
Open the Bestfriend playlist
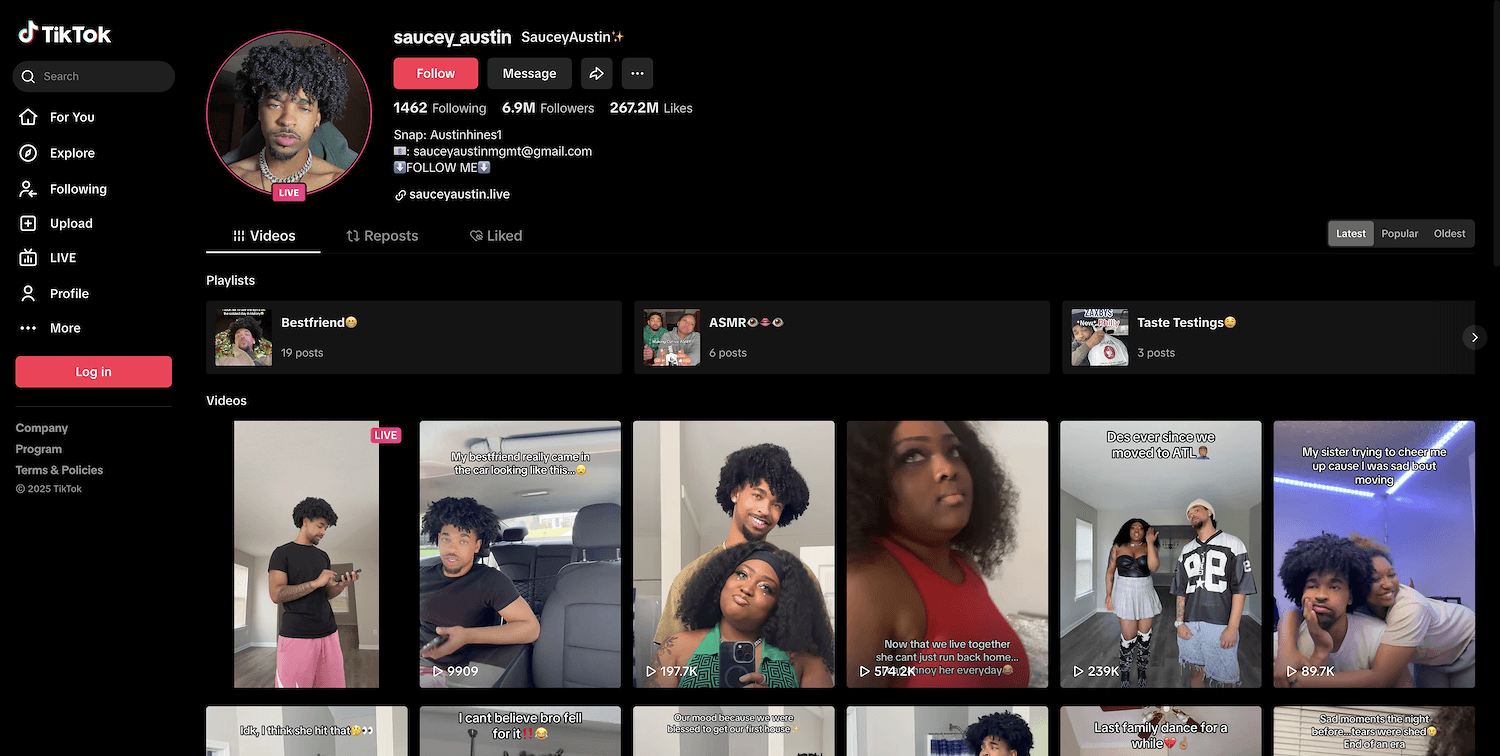(x=413, y=337)
